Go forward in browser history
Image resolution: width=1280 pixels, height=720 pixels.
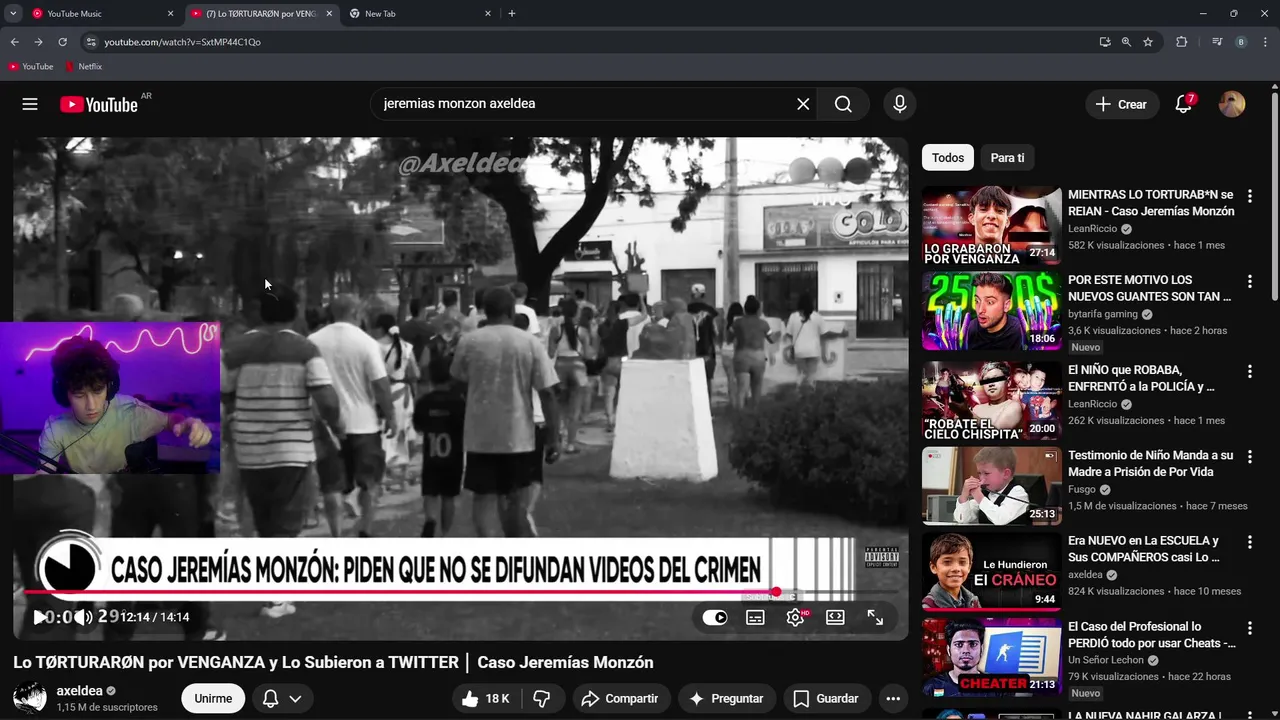click(x=38, y=42)
